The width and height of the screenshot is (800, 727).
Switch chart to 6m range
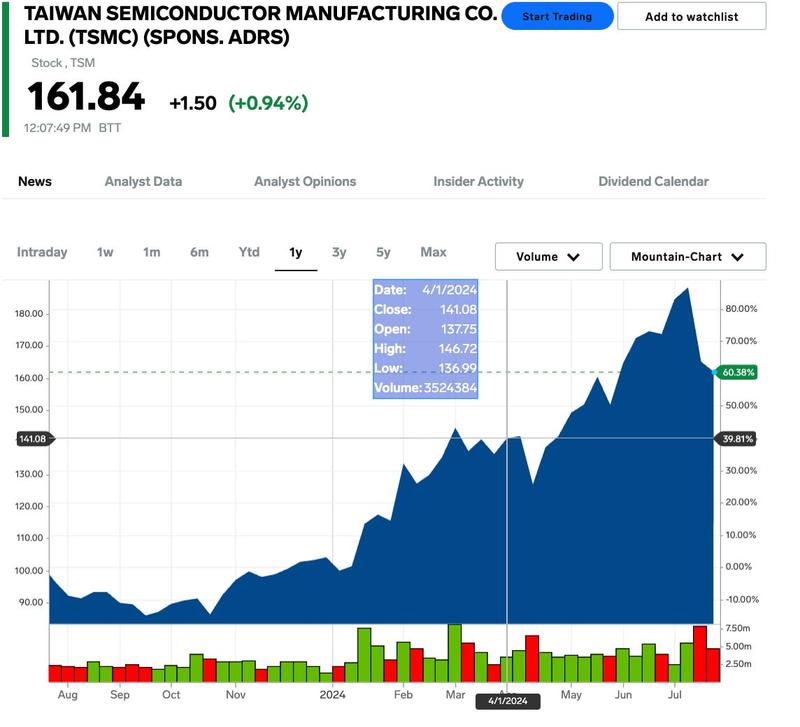[x=199, y=252]
